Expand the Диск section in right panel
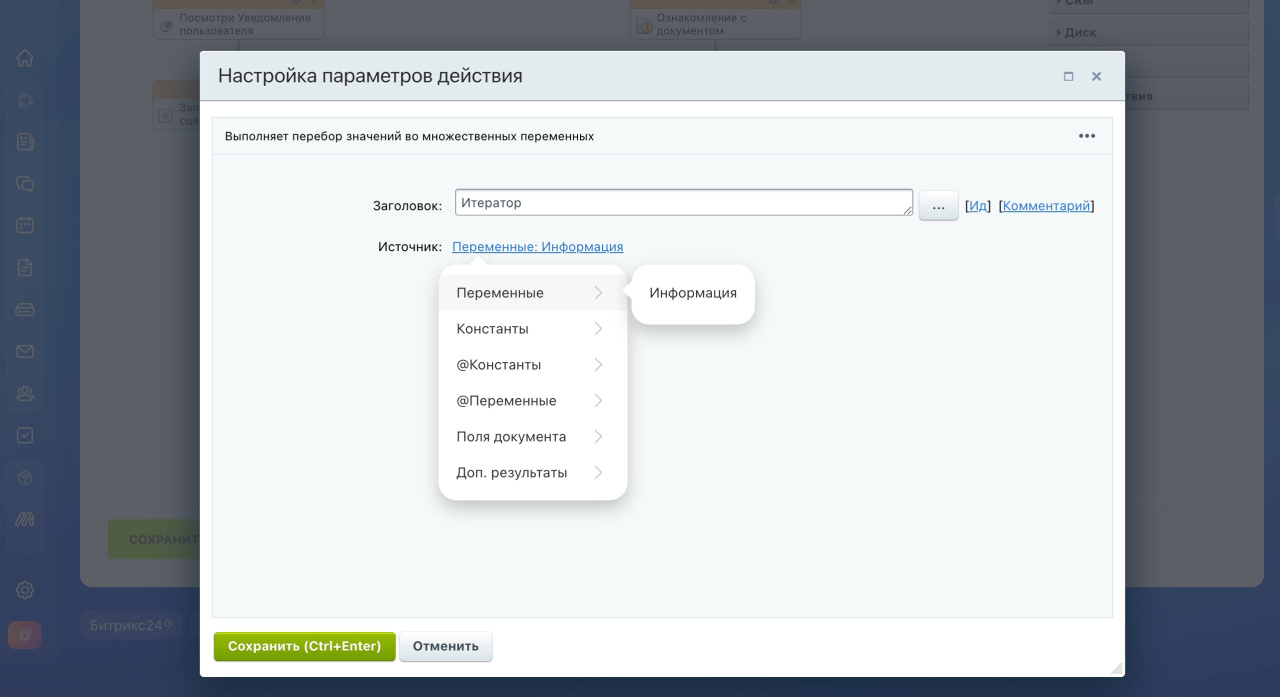This screenshot has height=697, width=1280. click(x=1148, y=32)
